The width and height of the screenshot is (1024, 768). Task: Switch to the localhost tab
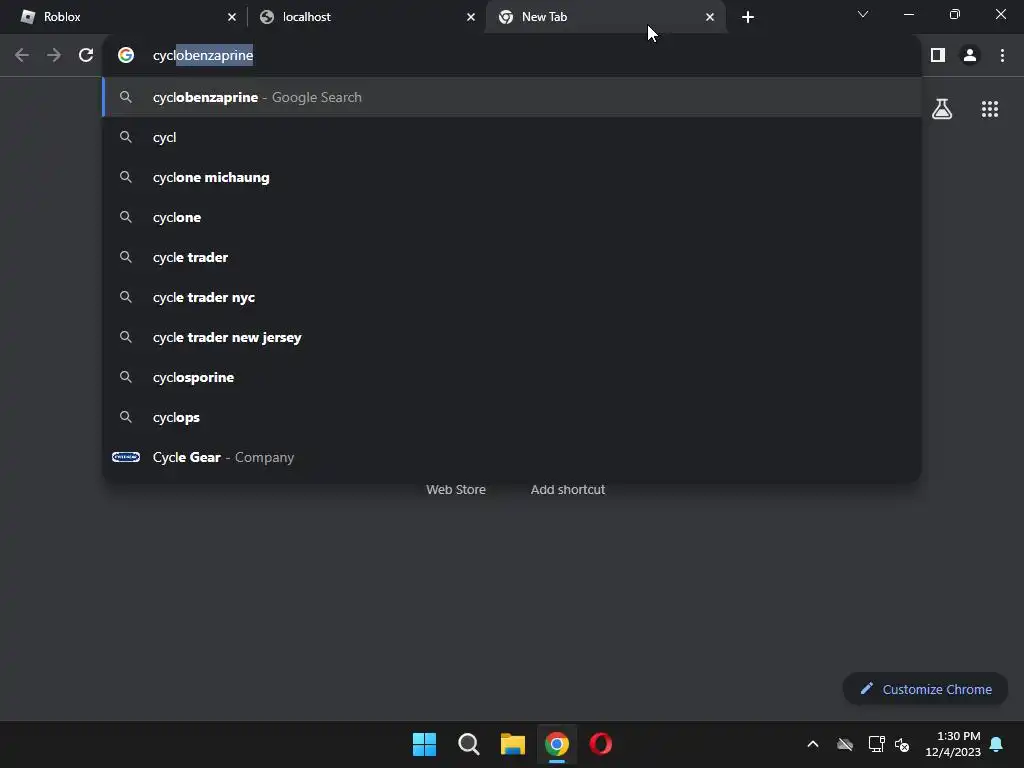pyautogui.click(x=366, y=17)
